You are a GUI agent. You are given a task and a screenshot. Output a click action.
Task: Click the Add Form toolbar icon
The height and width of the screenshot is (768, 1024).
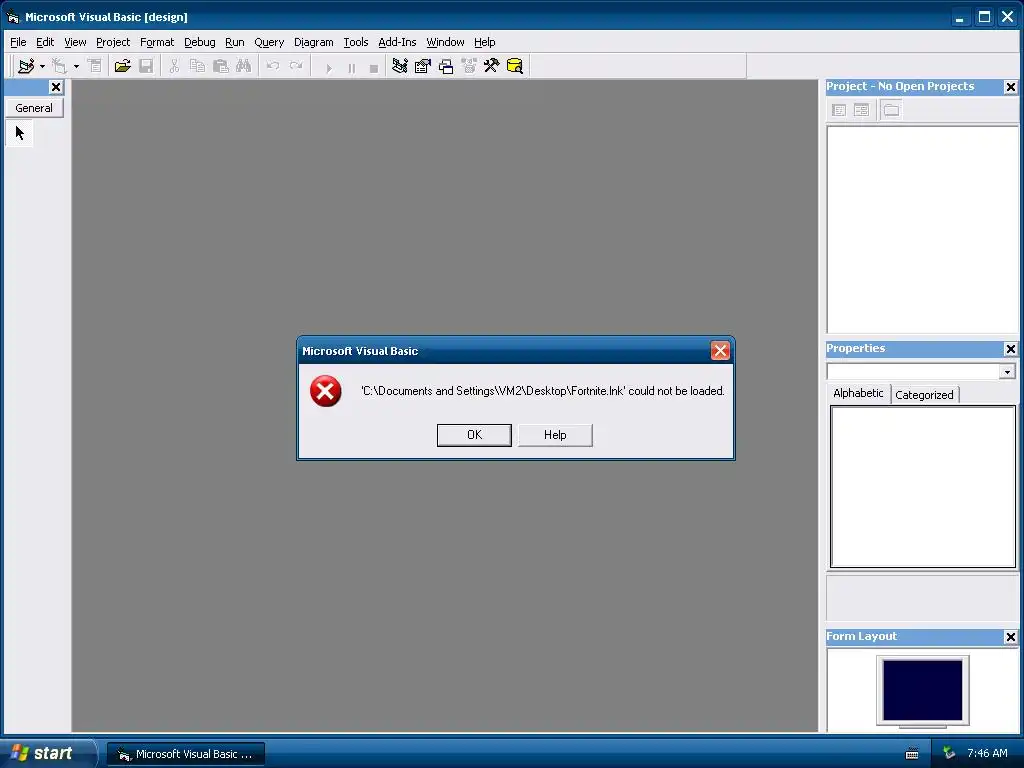pos(59,66)
